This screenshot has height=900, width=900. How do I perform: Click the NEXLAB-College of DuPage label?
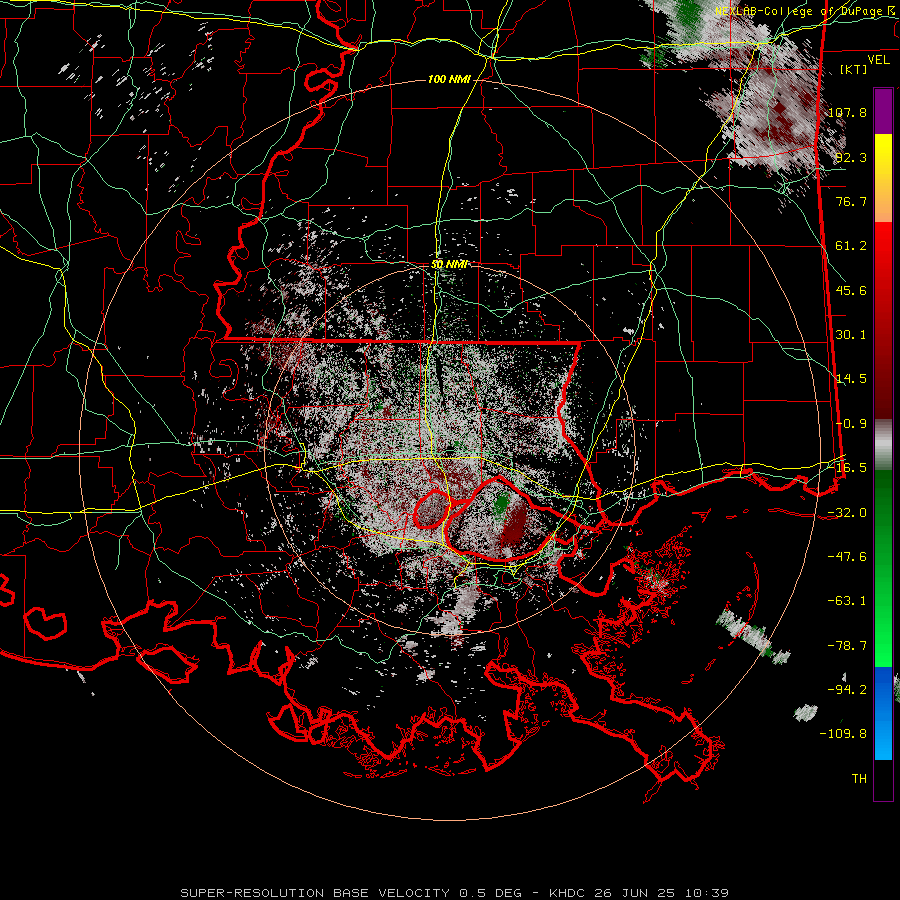point(803,11)
